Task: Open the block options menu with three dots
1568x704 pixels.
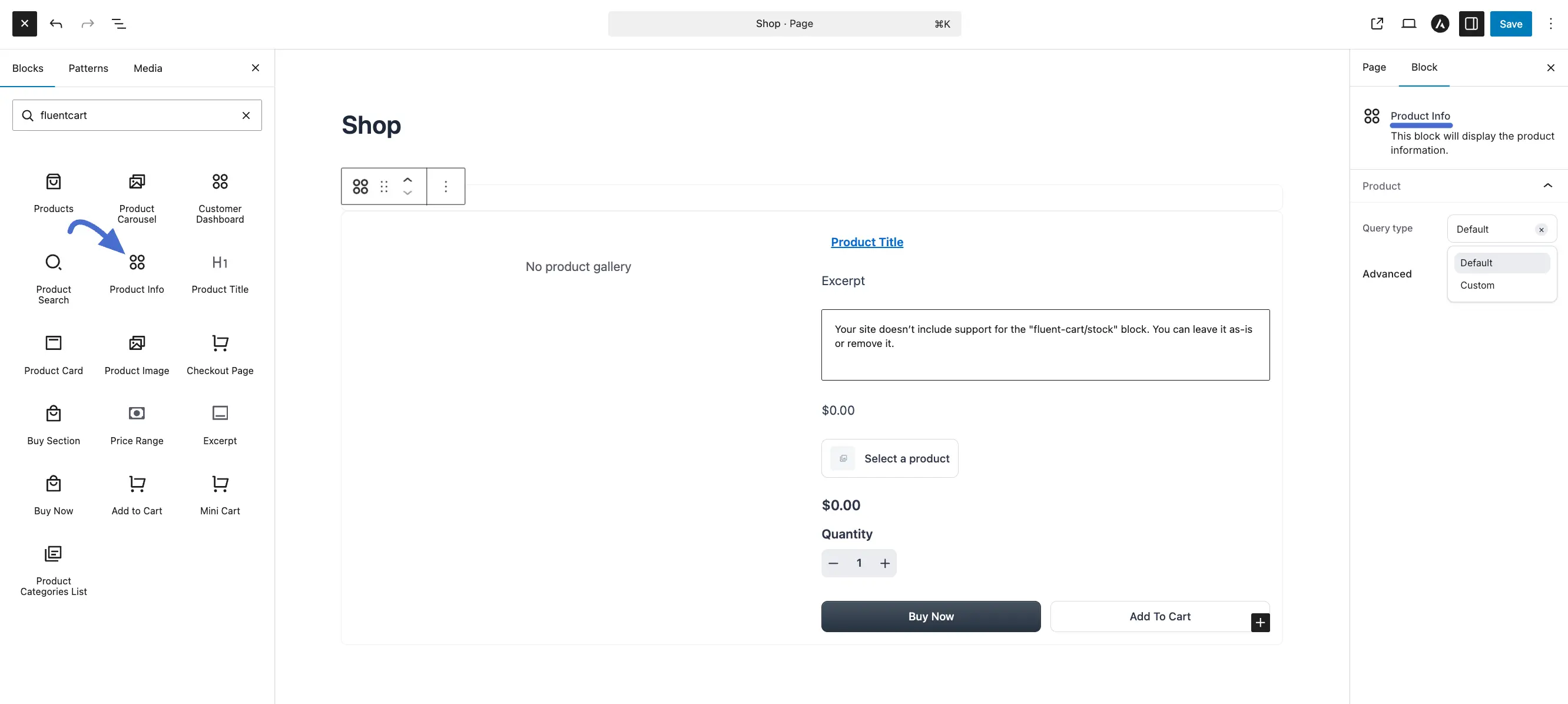Action: tap(446, 186)
